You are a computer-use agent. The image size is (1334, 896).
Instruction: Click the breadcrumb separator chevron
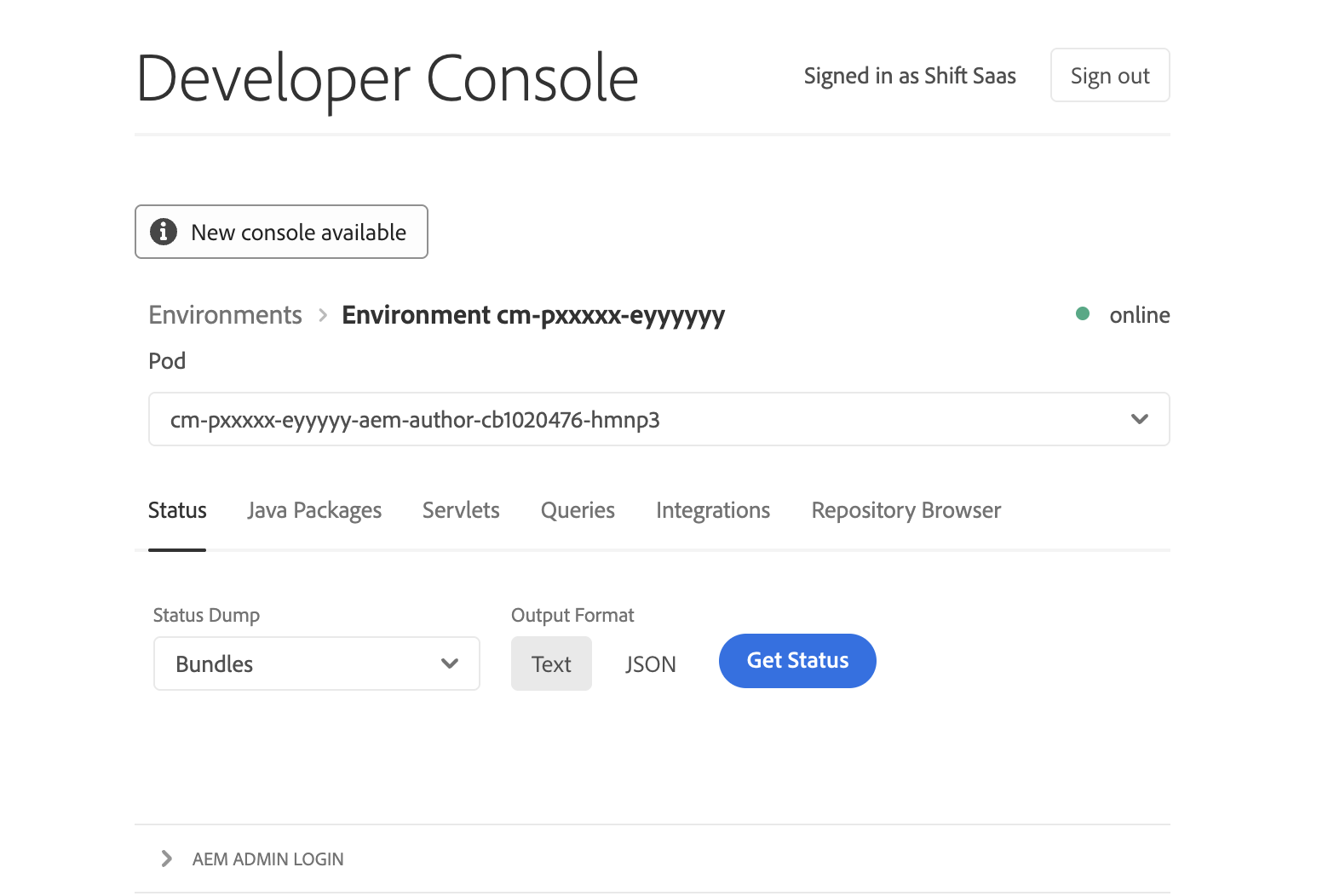point(323,315)
